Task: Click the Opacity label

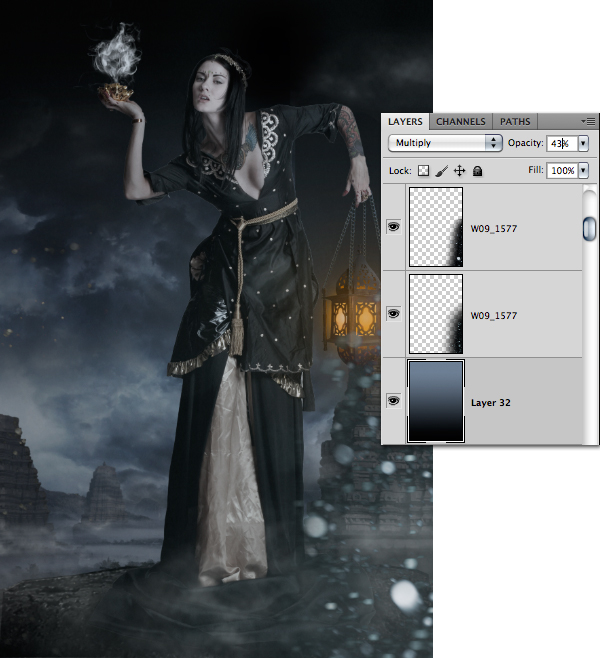Action: (x=525, y=143)
